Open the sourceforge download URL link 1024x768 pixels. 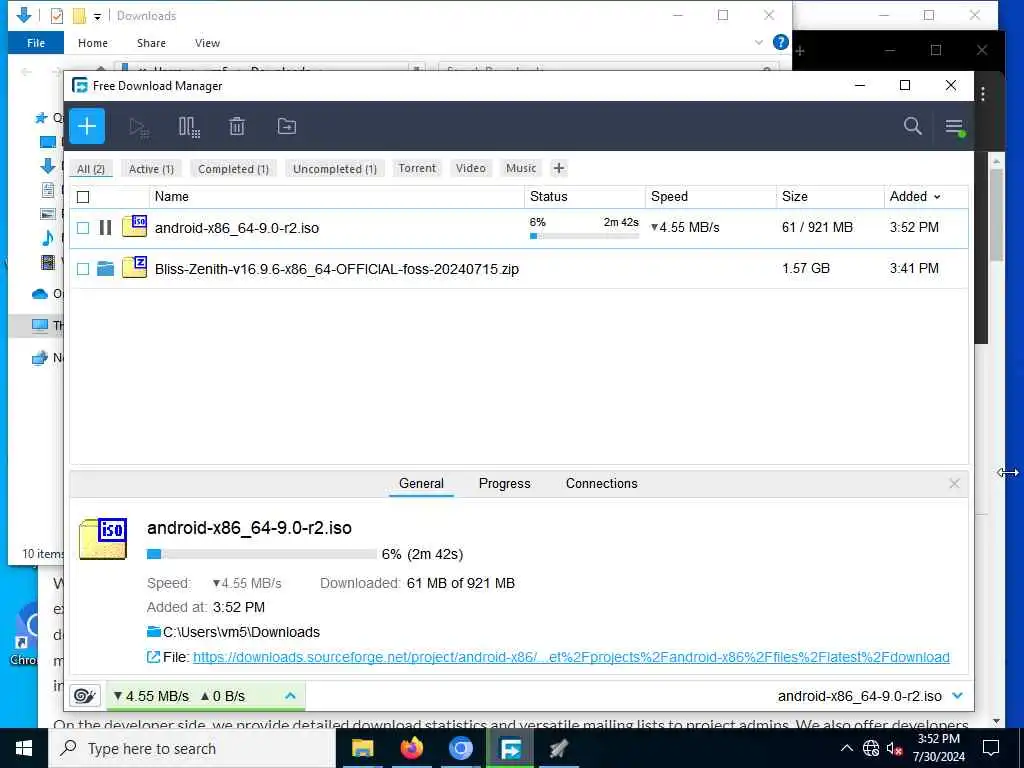point(571,657)
